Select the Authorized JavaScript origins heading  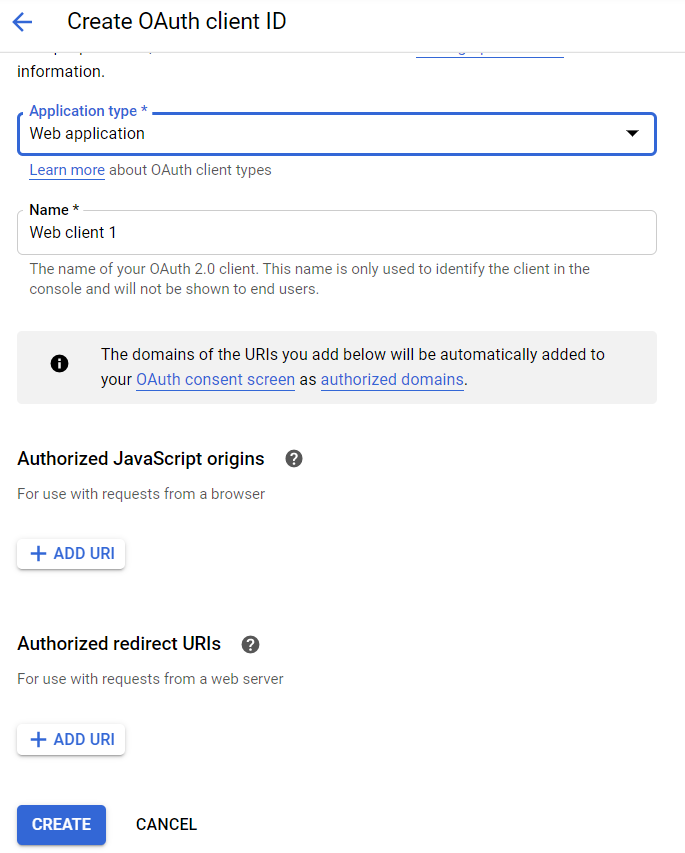coord(141,459)
